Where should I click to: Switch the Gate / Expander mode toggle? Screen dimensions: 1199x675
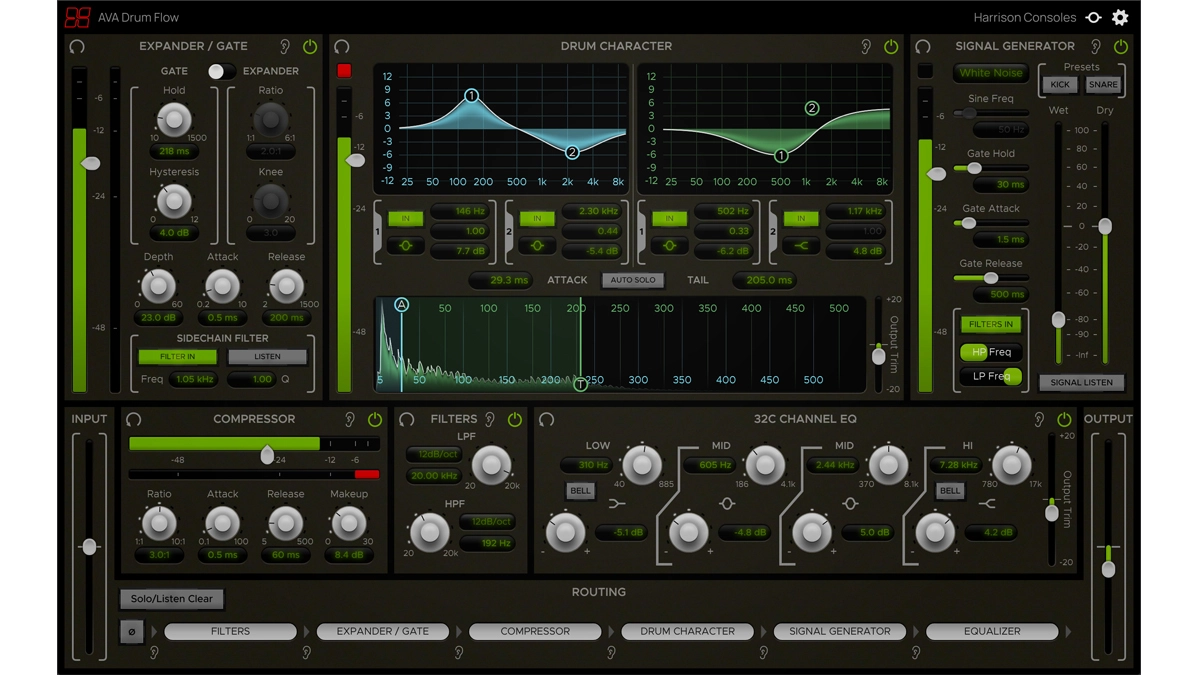(221, 71)
